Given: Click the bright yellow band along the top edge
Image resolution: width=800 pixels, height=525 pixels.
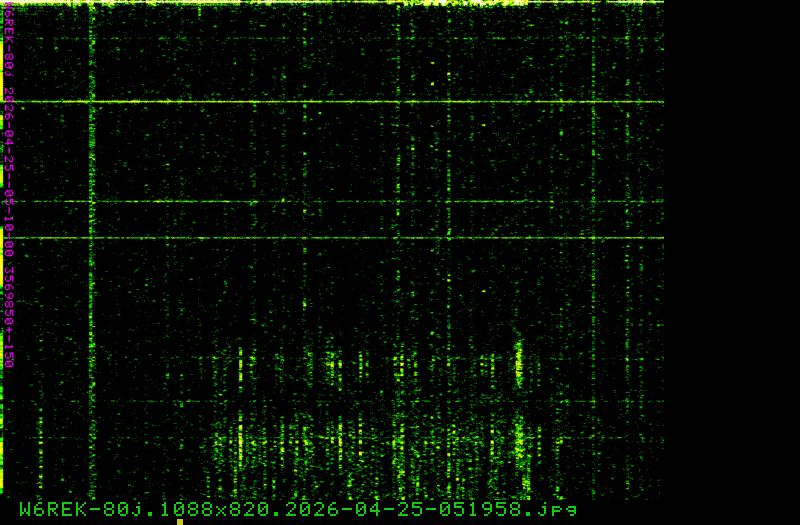Looking at the screenshot, I should [x=450, y=3].
